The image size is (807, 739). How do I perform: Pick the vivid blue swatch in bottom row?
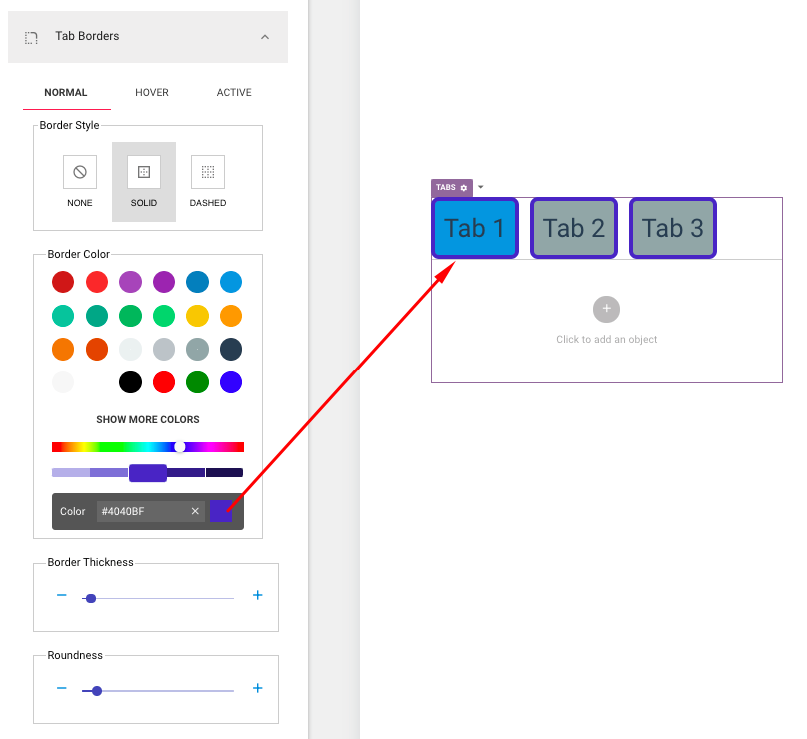231,382
